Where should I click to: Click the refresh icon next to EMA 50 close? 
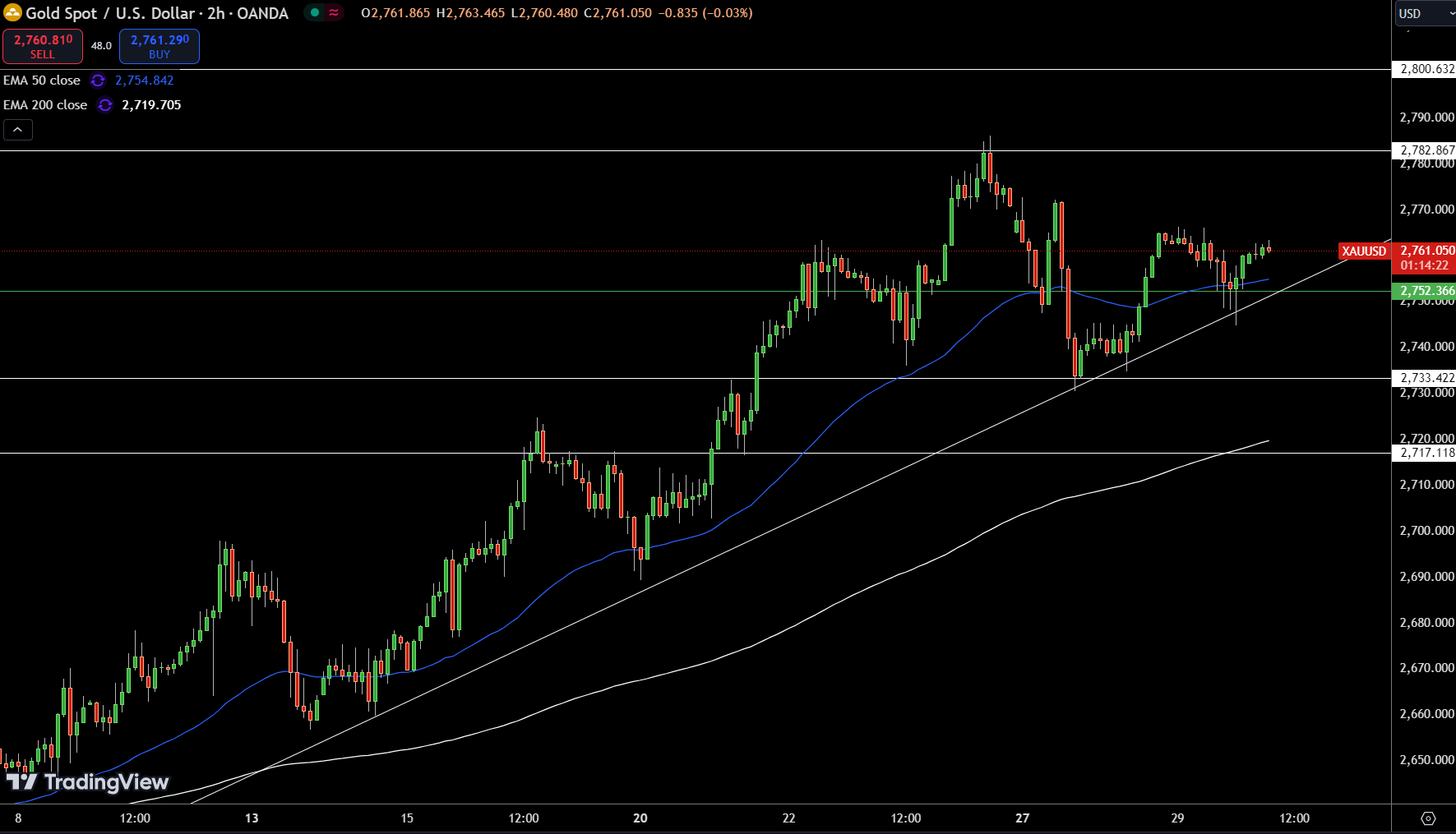[98, 81]
